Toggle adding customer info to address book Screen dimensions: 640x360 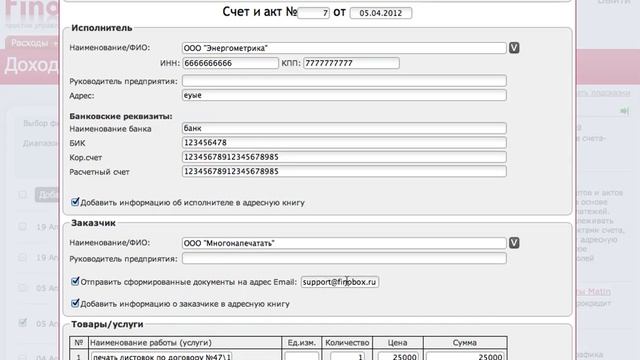tap(75, 303)
